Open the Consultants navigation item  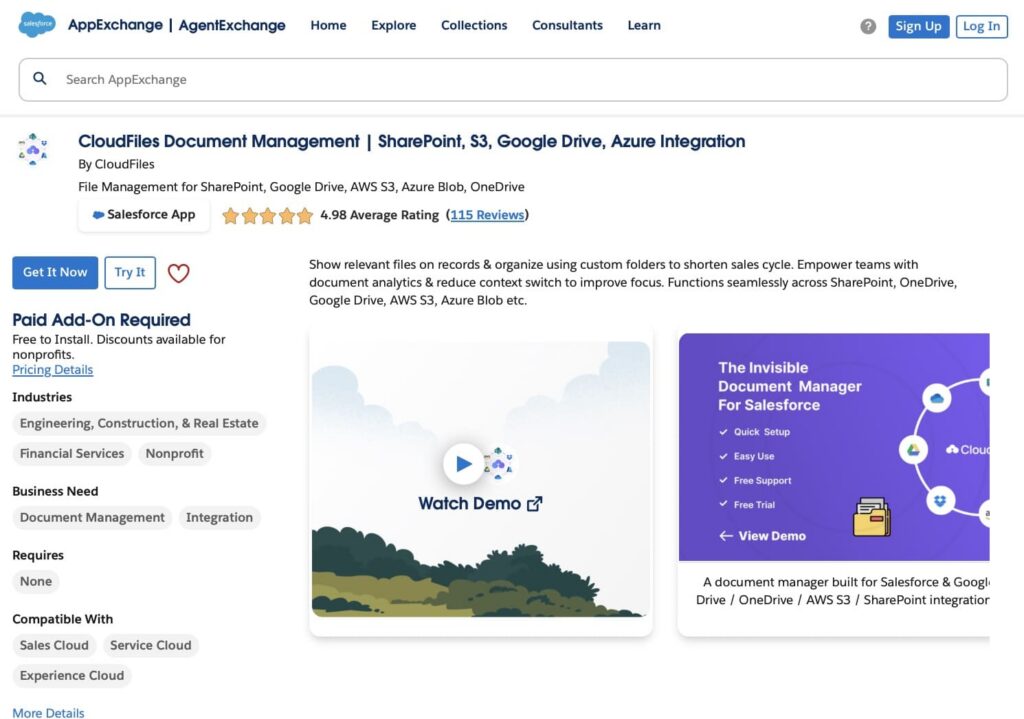(567, 26)
